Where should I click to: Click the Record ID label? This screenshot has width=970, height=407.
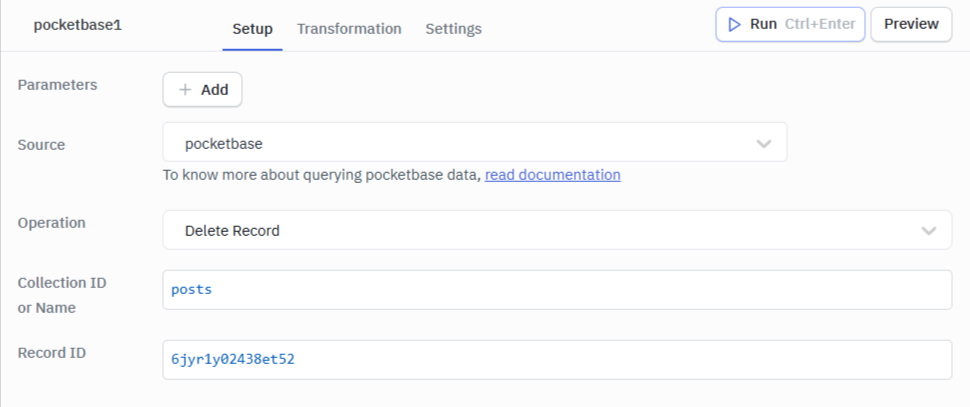(52, 353)
